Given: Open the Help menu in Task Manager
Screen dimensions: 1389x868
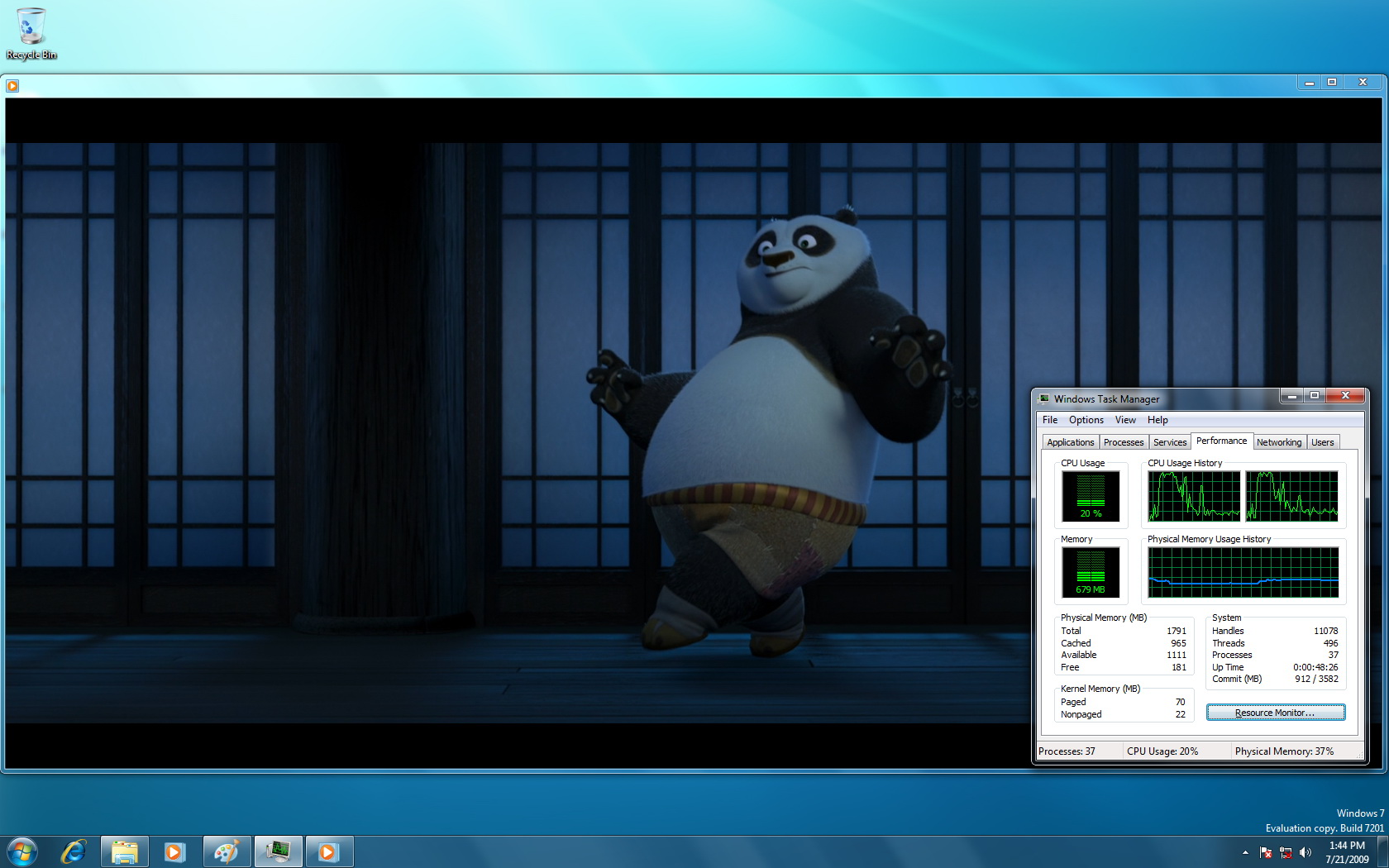Looking at the screenshot, I should 1157,420.
